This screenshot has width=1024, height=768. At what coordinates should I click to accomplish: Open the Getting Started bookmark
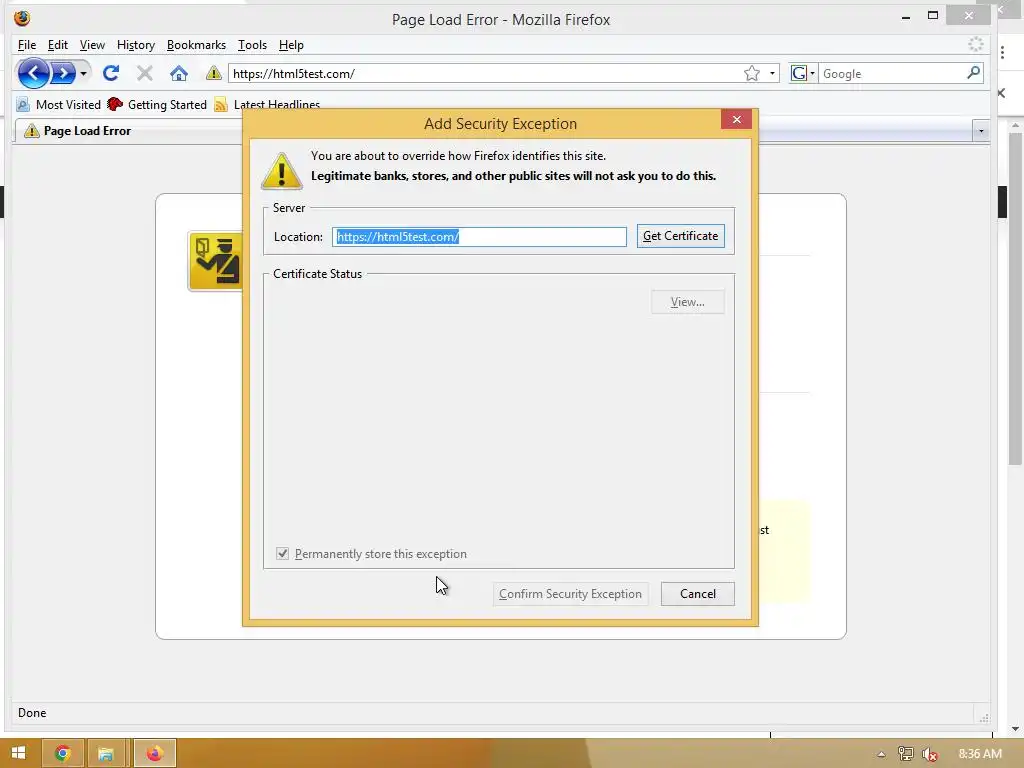click(157, 104)
